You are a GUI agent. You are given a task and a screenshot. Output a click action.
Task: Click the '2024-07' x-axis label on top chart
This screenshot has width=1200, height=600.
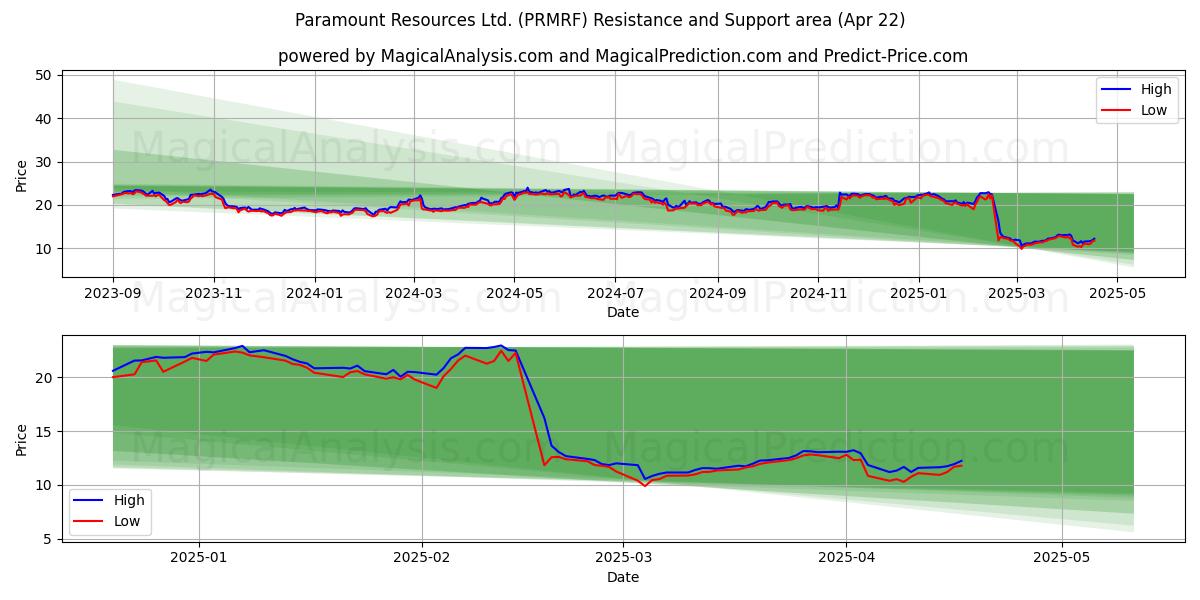point(614,295)
